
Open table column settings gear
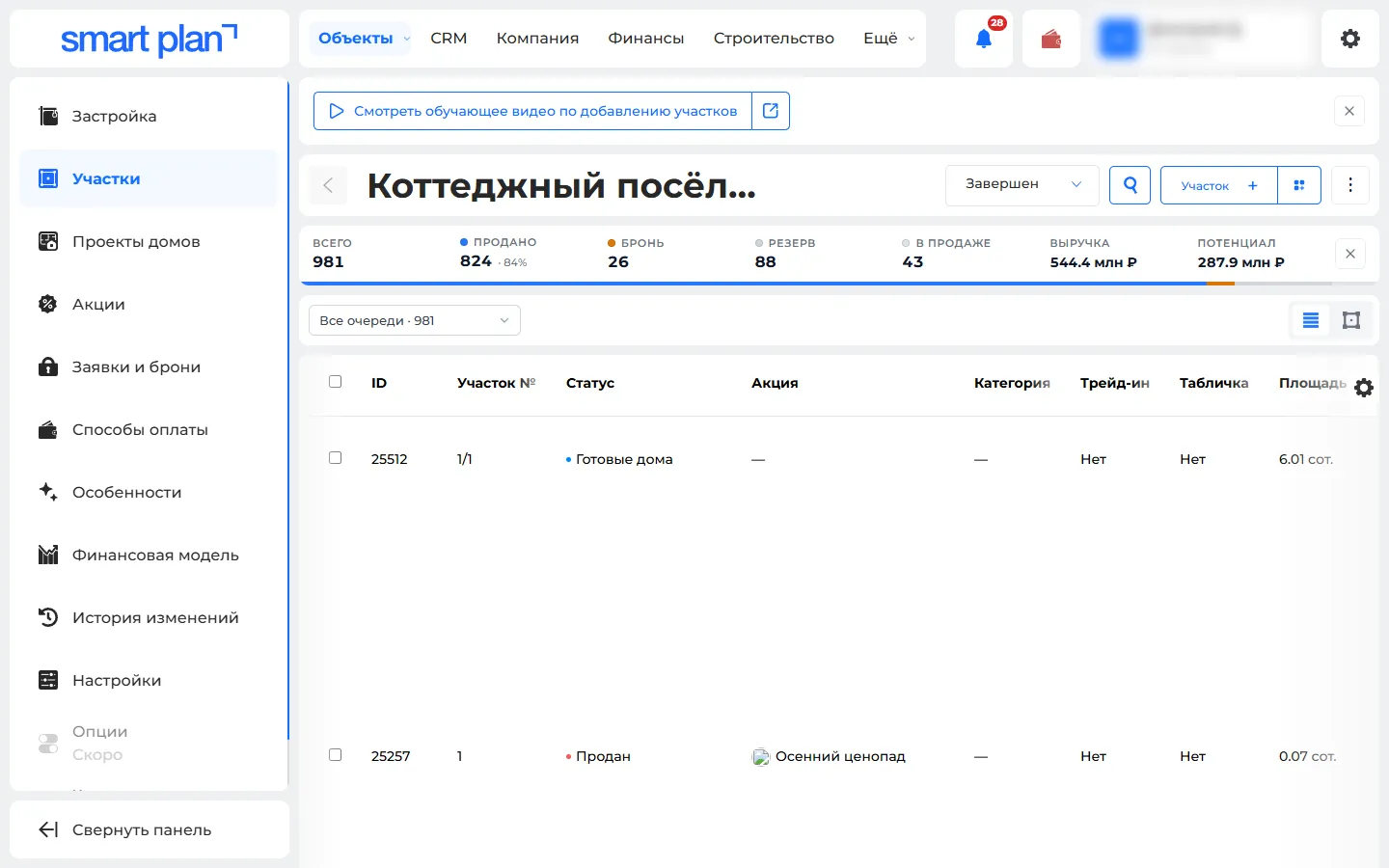coord(1364,388)
